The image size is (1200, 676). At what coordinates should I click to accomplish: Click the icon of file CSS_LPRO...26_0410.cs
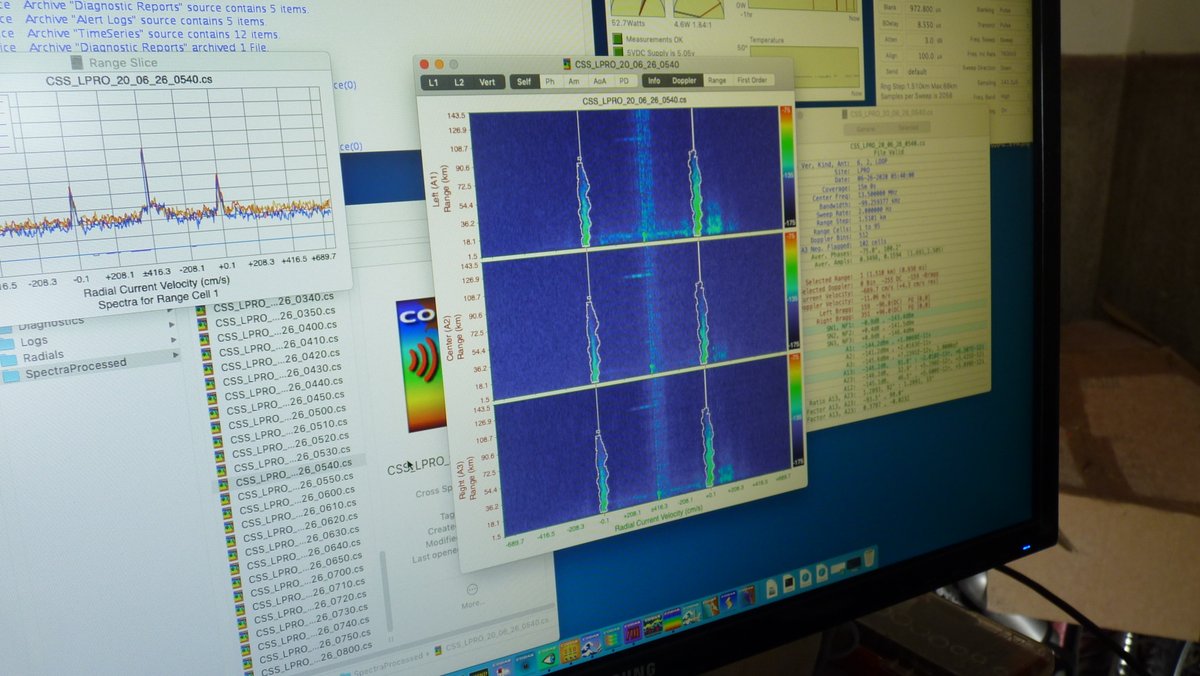tap(207, 355)
